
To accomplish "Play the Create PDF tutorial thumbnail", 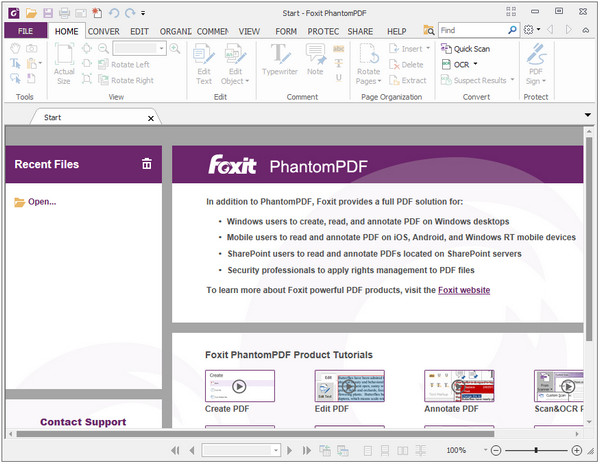I will [x=239, y=386].
